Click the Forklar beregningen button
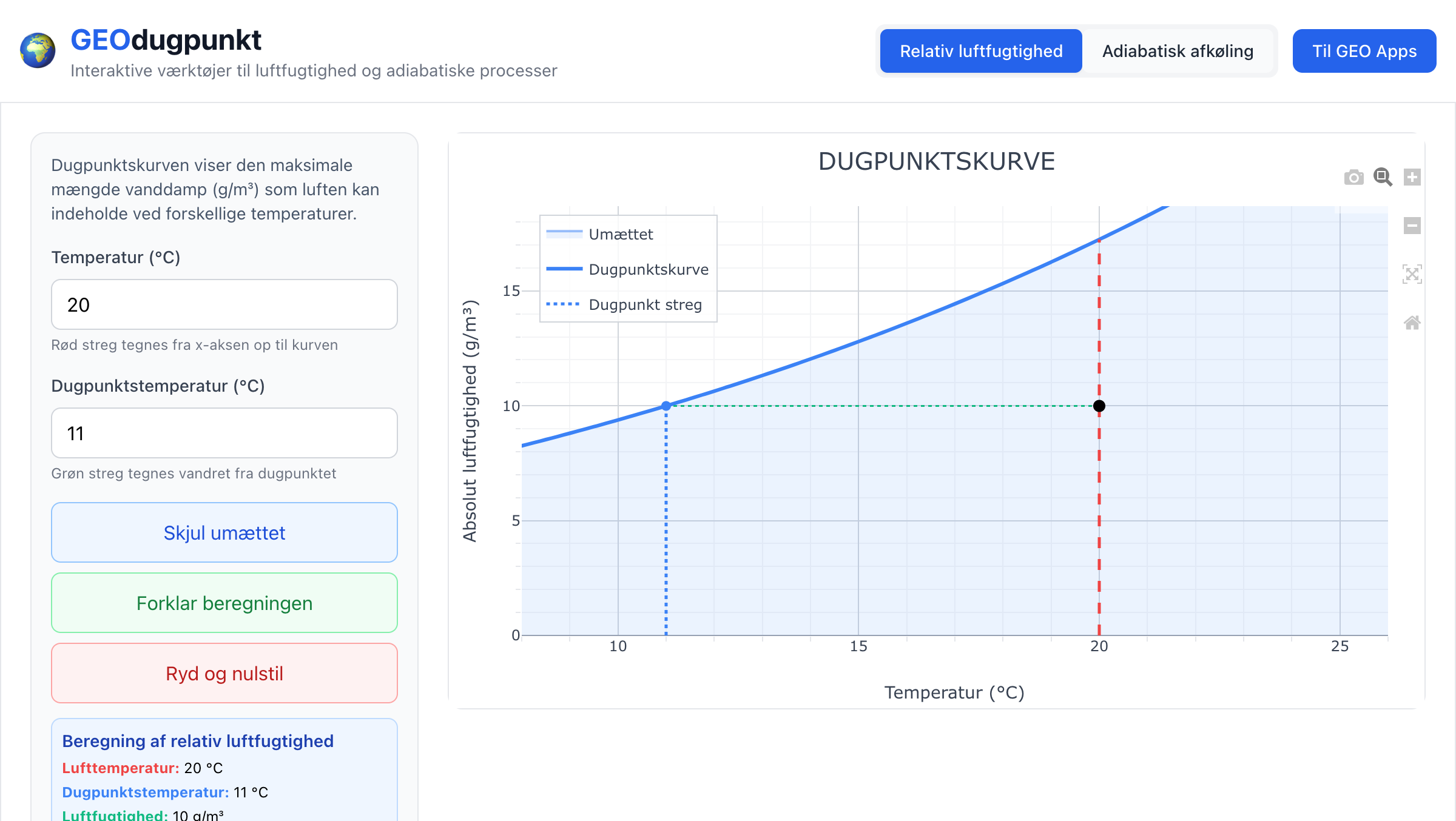 point(224,603)
